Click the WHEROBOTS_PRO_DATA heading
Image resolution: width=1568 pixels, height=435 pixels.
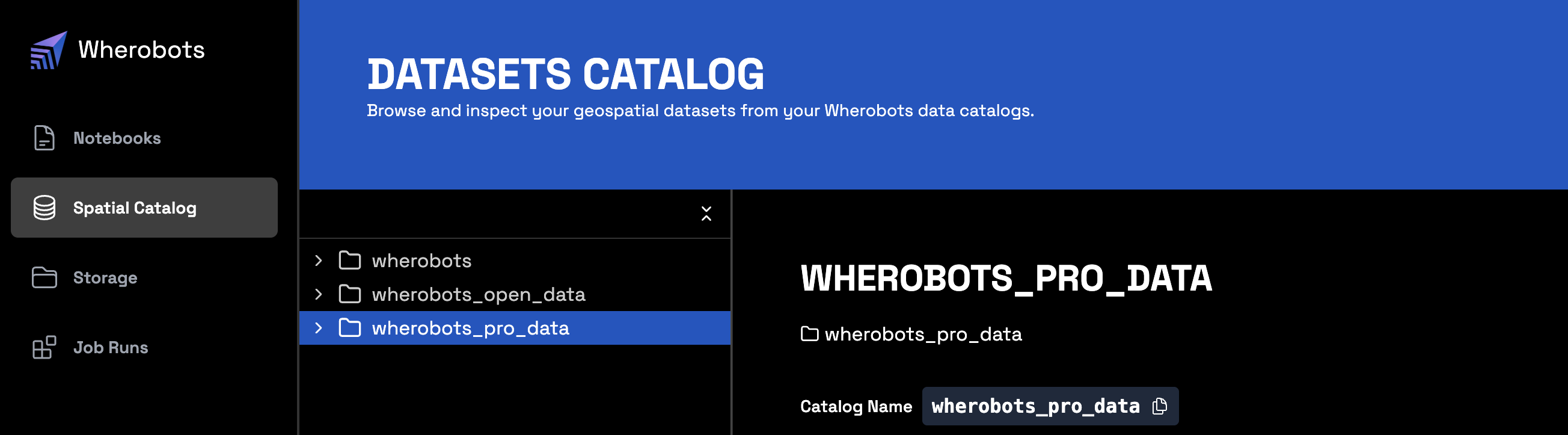point(1006,279)
